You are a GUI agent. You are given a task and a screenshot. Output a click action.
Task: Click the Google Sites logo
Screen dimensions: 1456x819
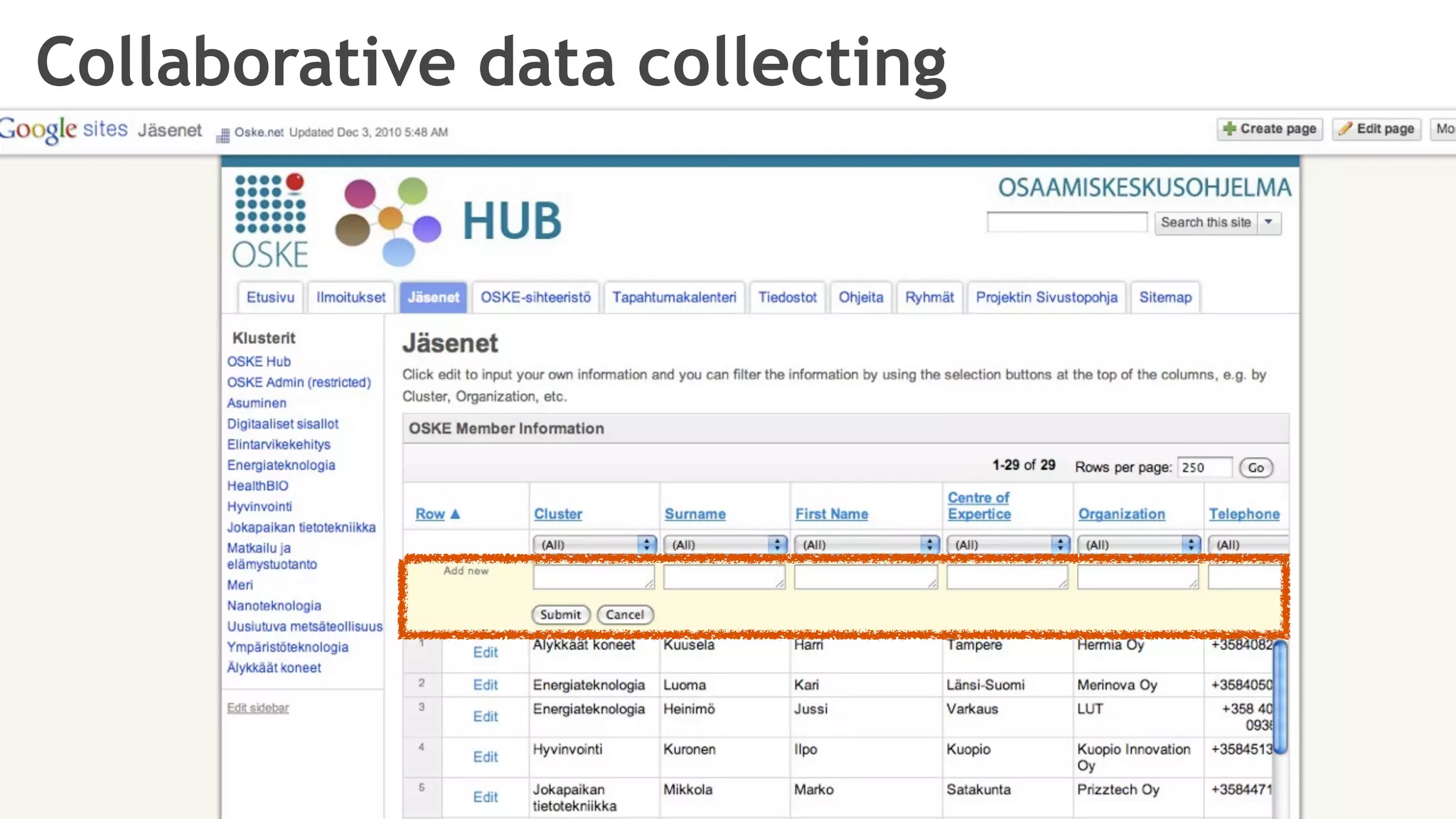point(64,130)
